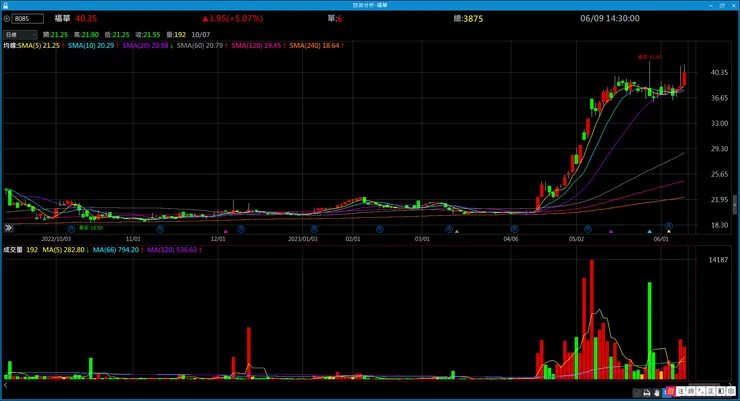This screenshot has width=740, height=401.
Task: Click the dot-cursor icon in bottom toolbar
Action: (x=701, y=392)
